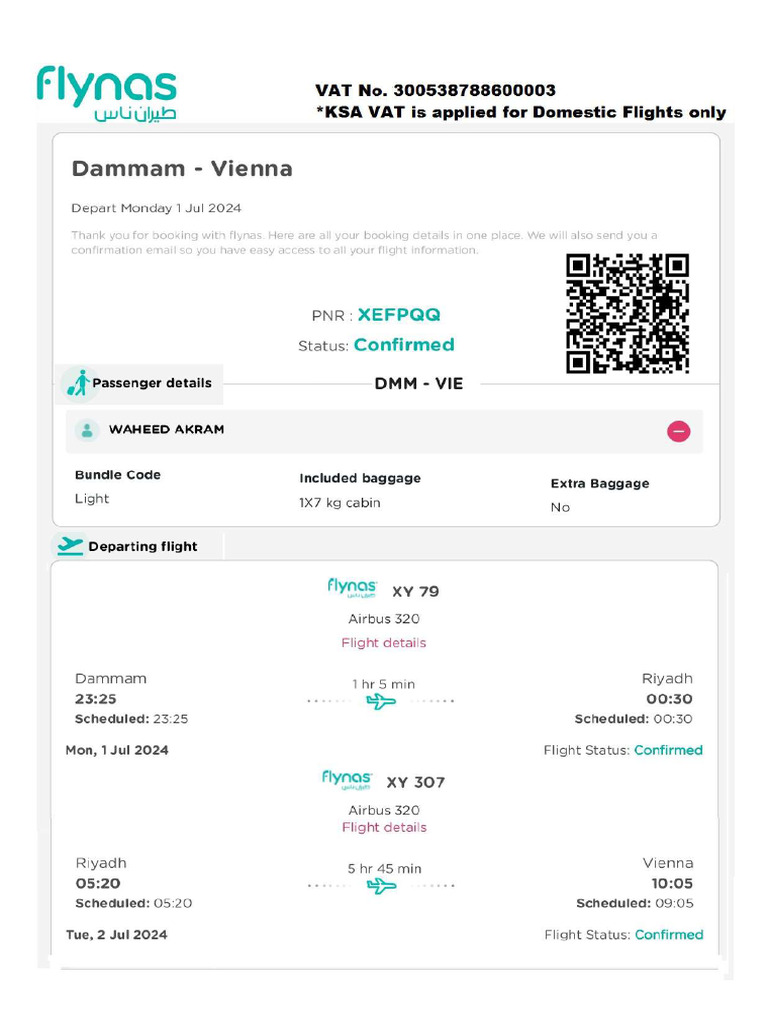
Task: Click the walking traveler Passenger details icon
Action: (78, 383)
